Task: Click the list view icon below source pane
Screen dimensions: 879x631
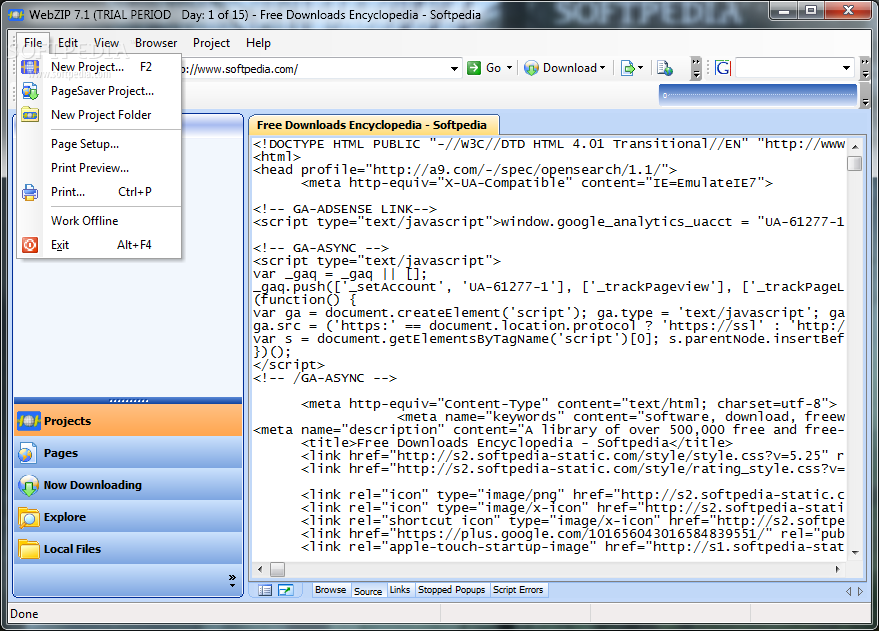Action: (x=265, y=590)
